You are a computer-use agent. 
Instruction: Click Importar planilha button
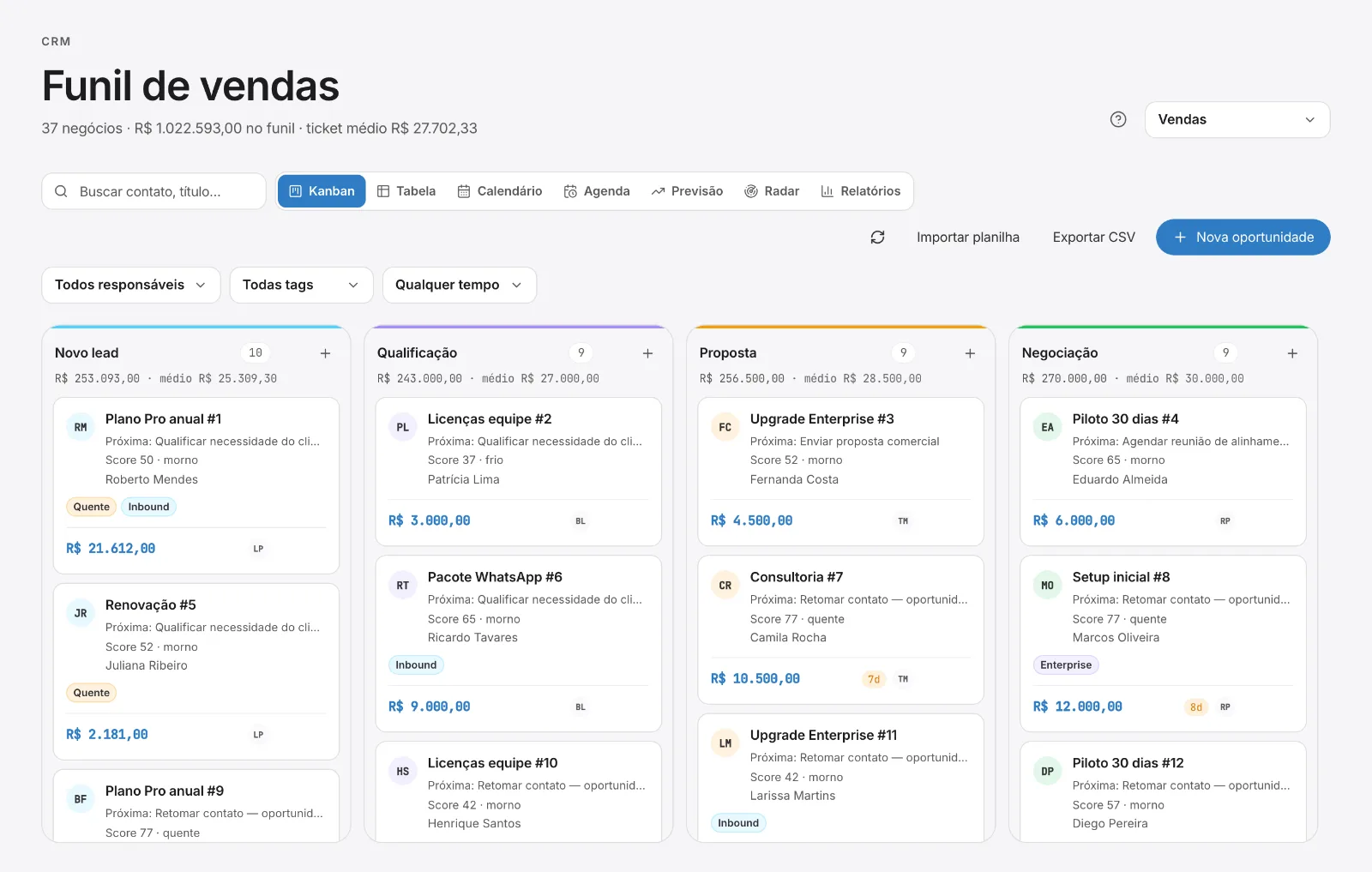tap(968, 238)
